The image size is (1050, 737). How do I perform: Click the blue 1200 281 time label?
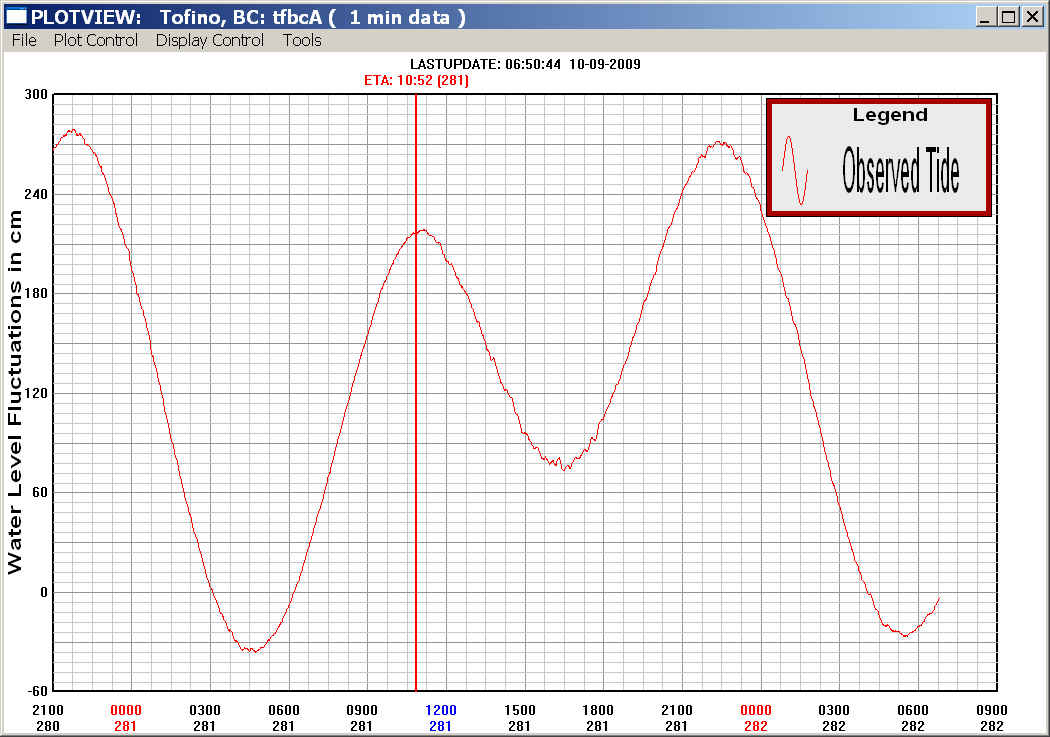(441, 718)
